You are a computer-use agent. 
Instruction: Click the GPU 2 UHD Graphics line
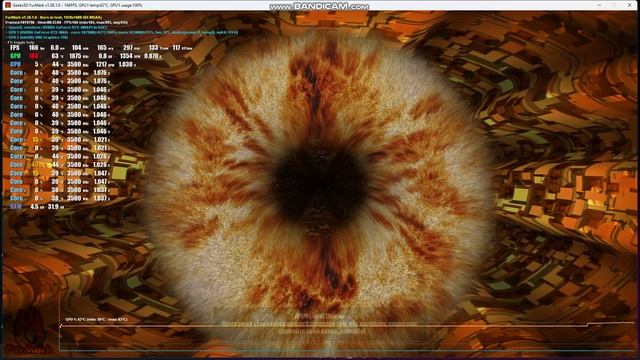[x=37, y=37]
